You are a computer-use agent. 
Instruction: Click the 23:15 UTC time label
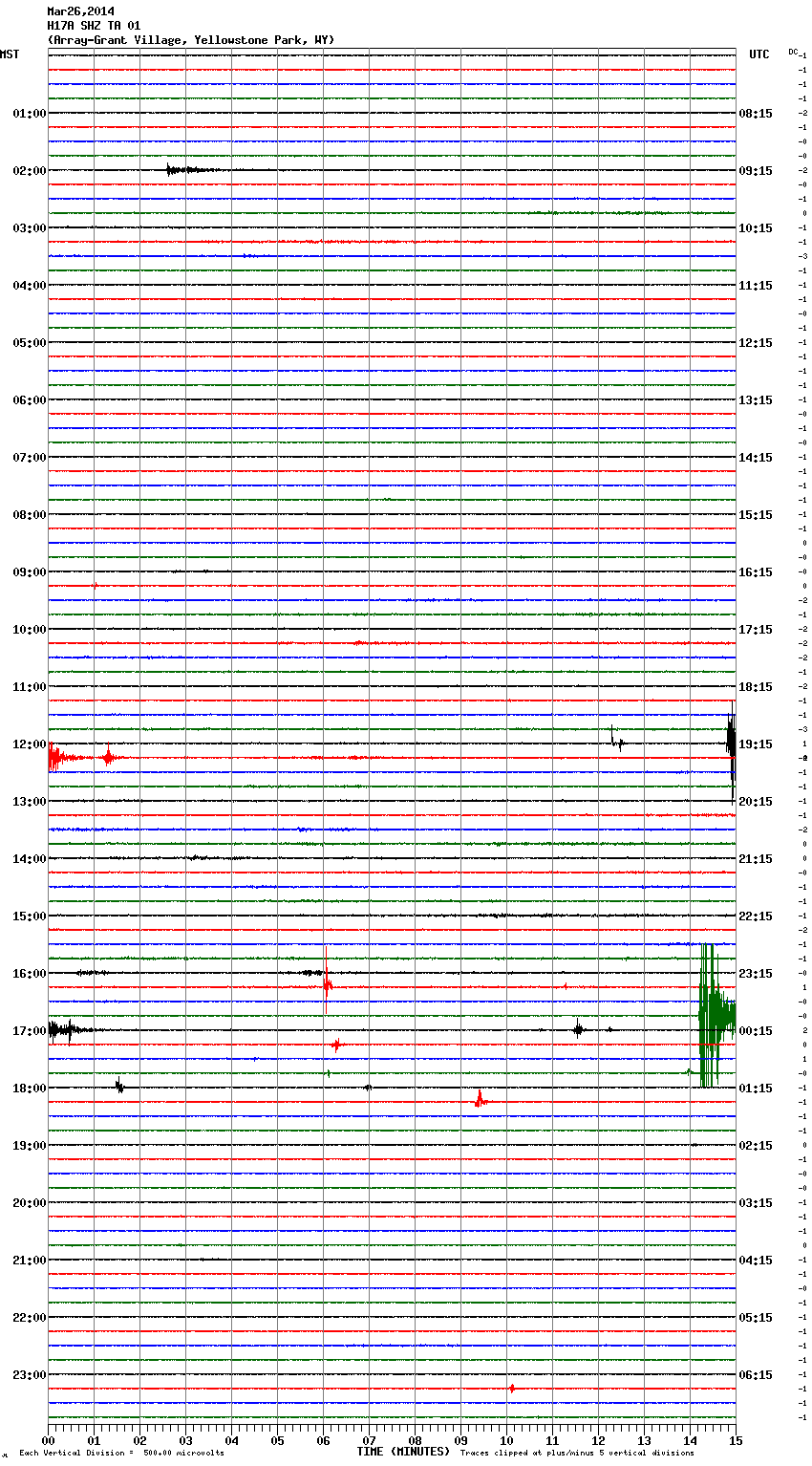tap(756, 974)
